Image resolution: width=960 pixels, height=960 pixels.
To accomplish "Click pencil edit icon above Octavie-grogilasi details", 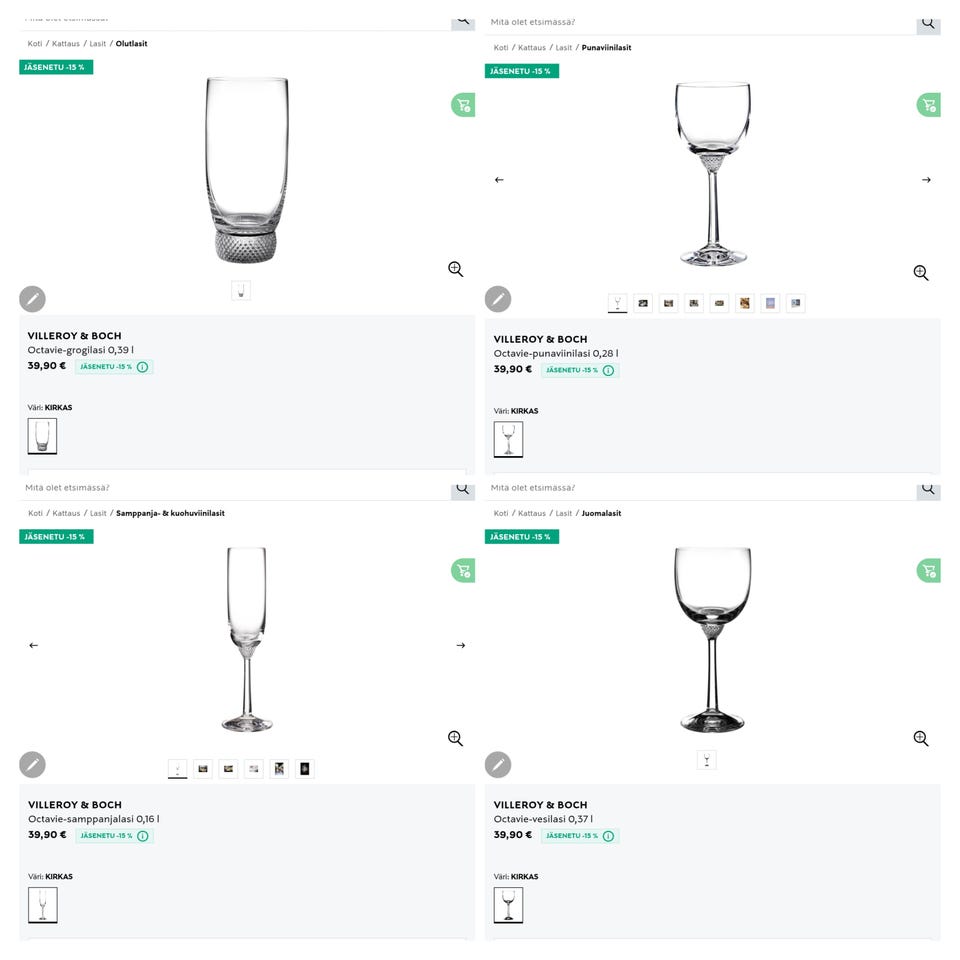I will 32,299.
